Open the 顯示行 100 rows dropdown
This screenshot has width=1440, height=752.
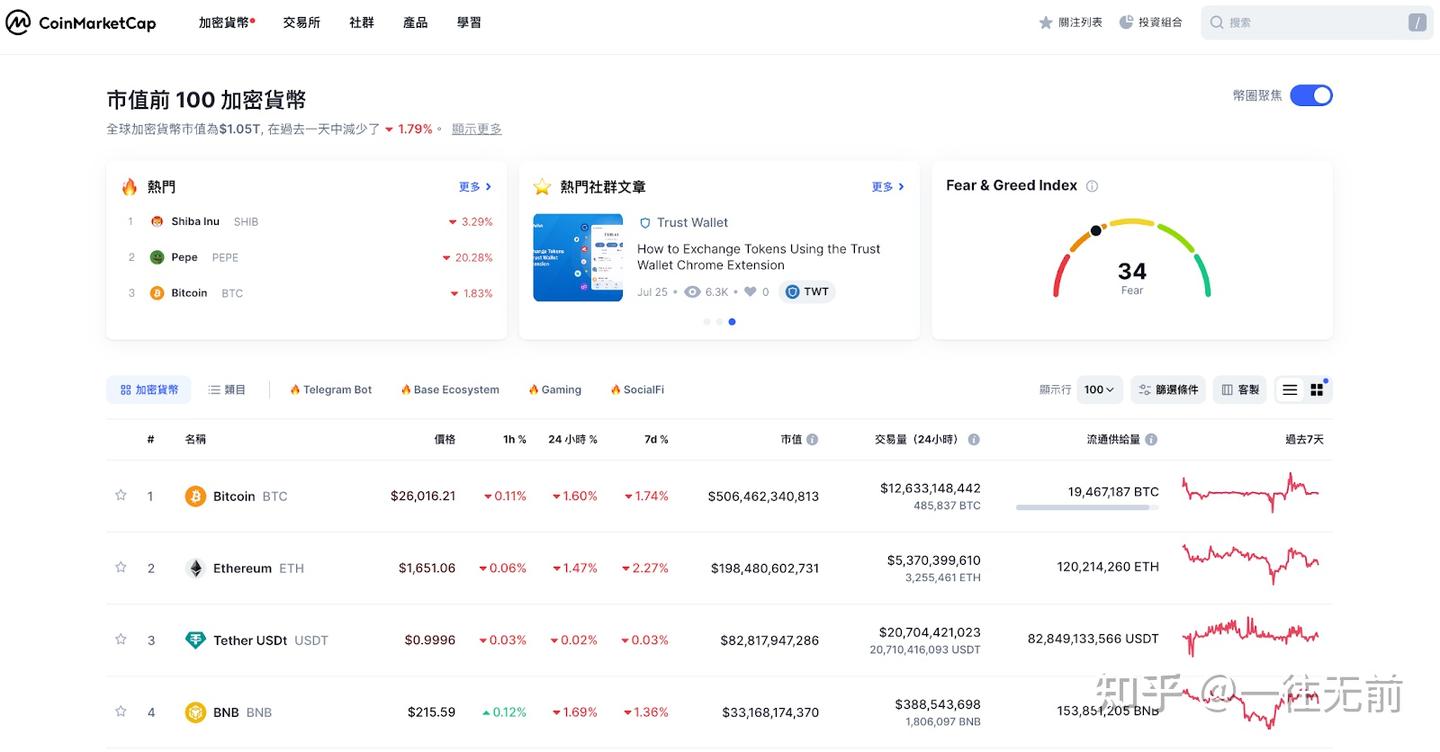click(1098, 389)
